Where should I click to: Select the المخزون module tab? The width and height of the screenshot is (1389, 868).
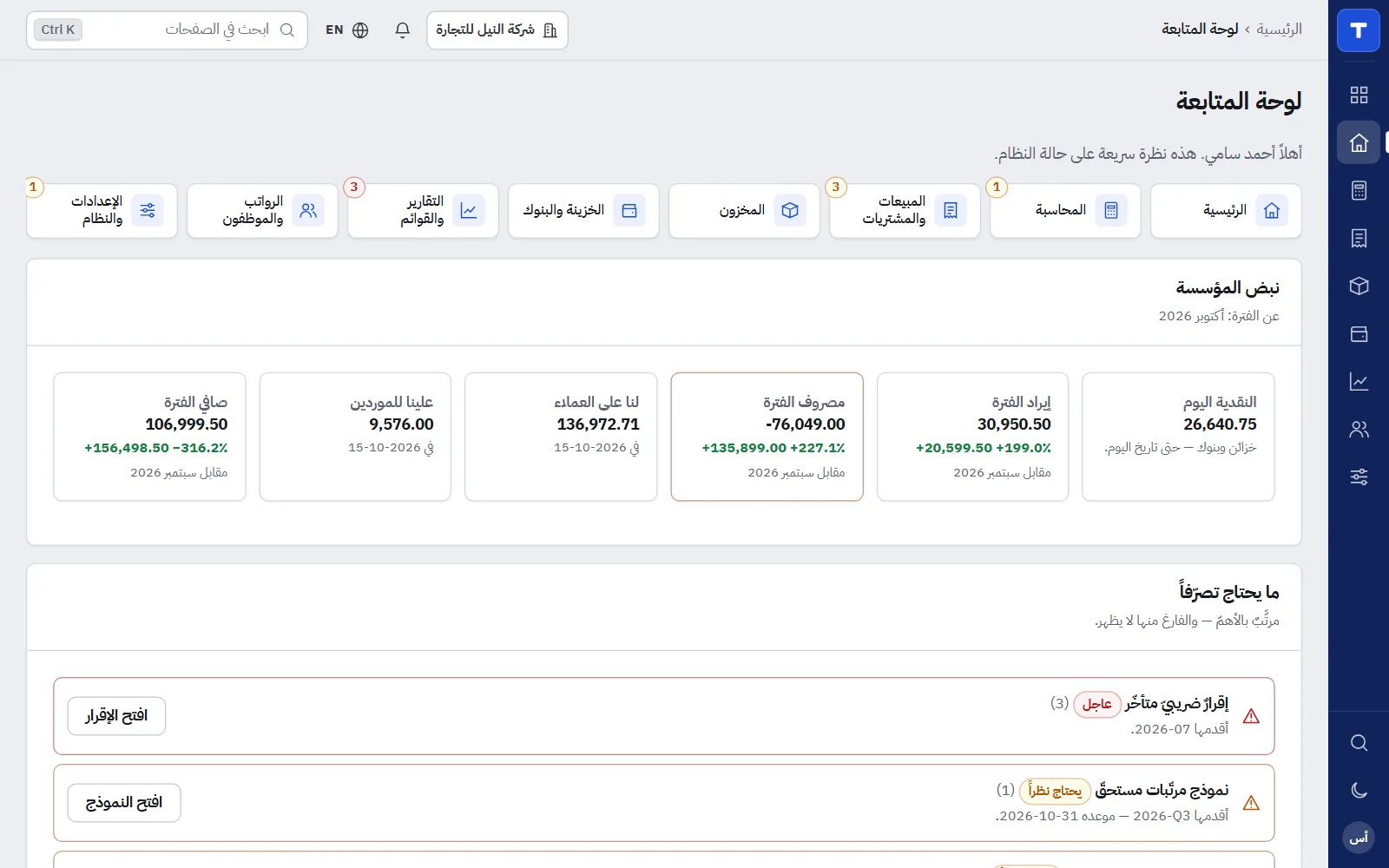744,210
